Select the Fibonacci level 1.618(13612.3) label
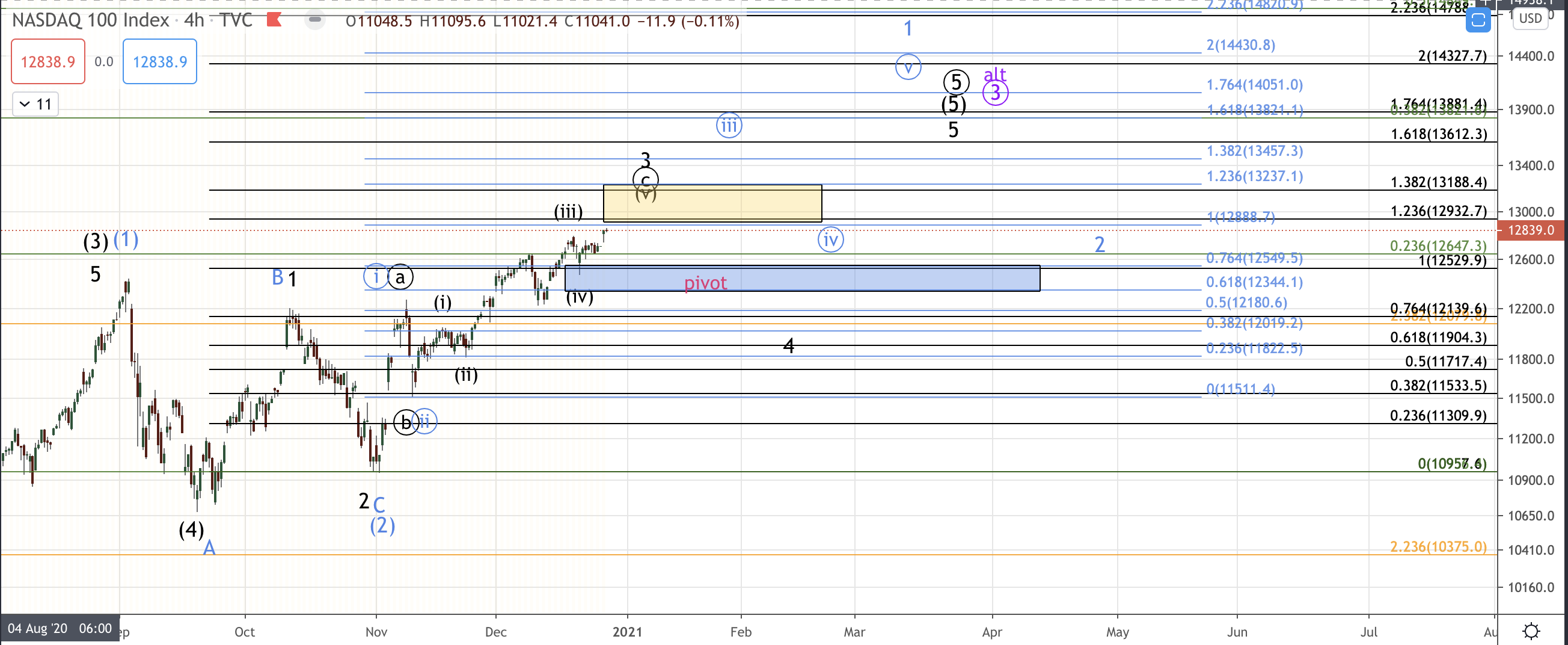The width and height of the screenshot is (1568, 645). (x=1438, y=134)
